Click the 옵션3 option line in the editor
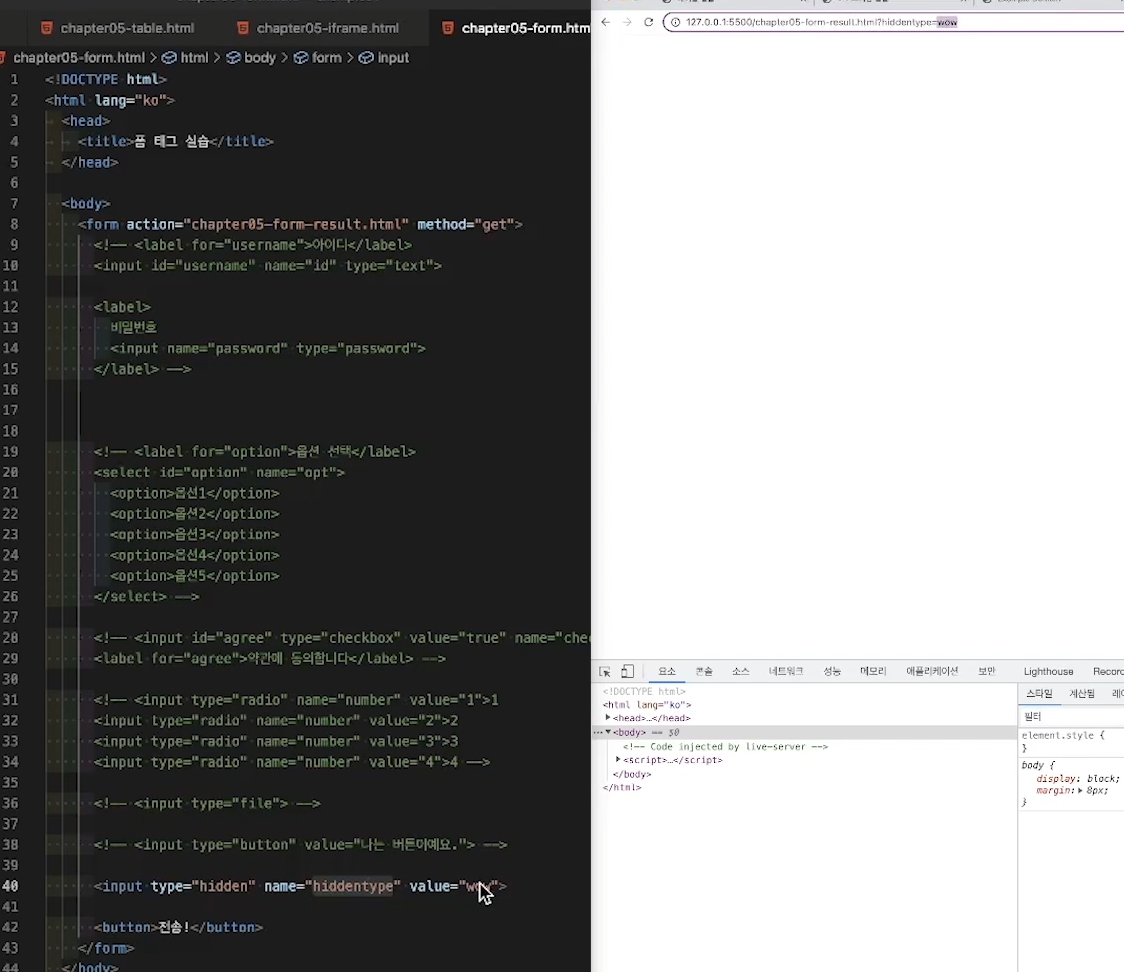The width and height of the screenshot is (1124, 972). pyautogui.click(x=194, y=535)
